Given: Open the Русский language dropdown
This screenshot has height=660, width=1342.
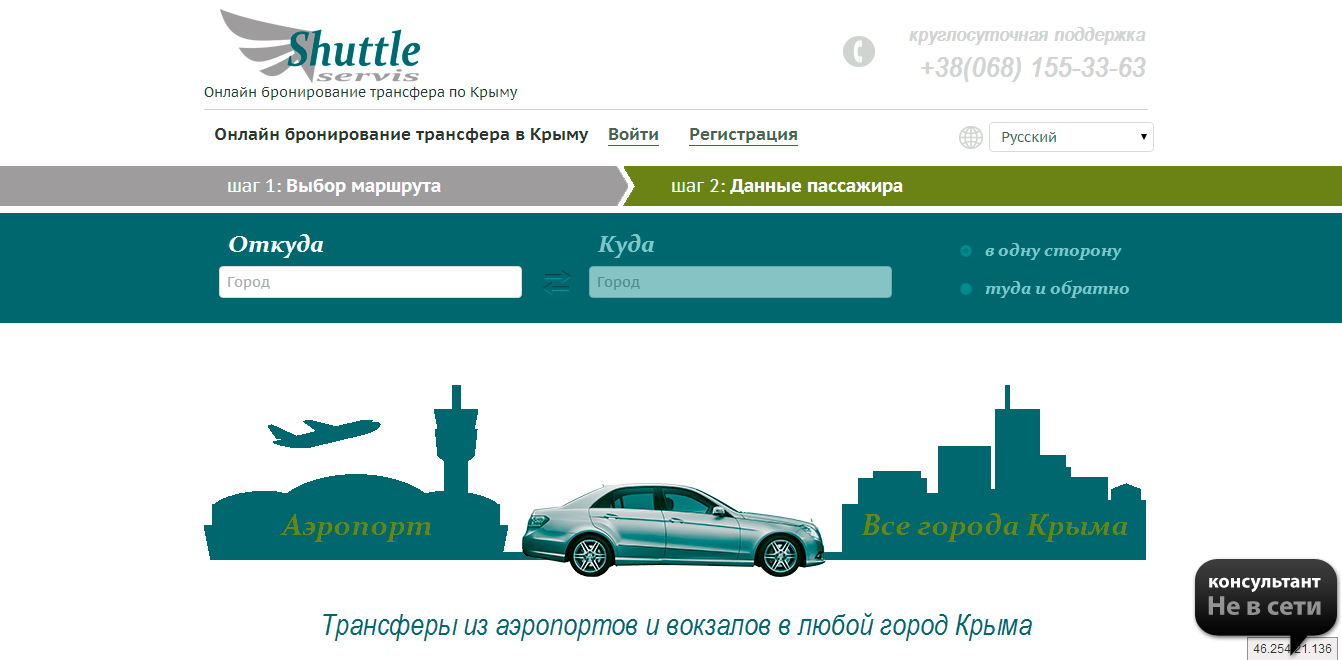Looking at the screenshot, I should (x=1071, y=137).
